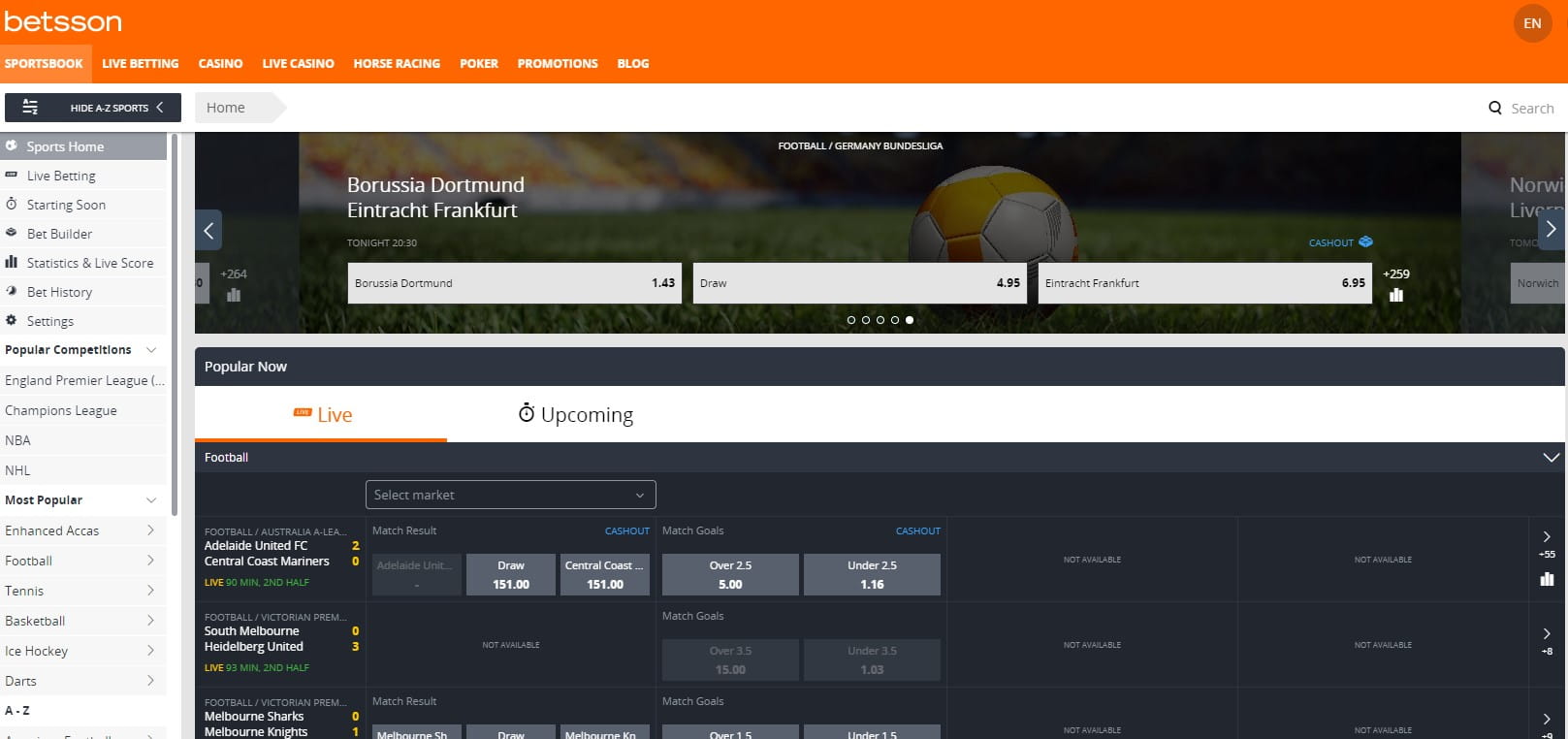Select Central Coast at 151.00
This screenshot has width=1568, height=739.
click(x=604, y=574)
